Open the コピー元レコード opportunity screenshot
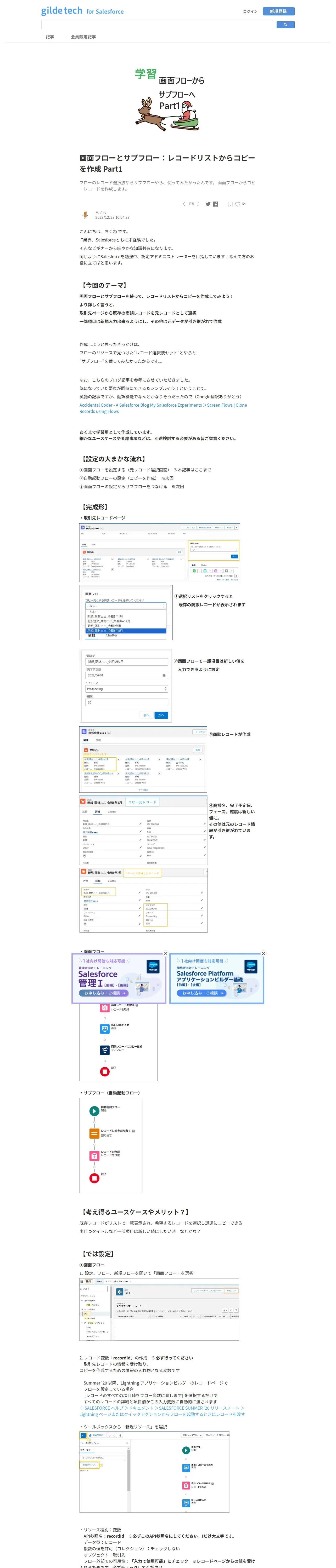This screenshot has width=336, height=1568. coord(143,830)
